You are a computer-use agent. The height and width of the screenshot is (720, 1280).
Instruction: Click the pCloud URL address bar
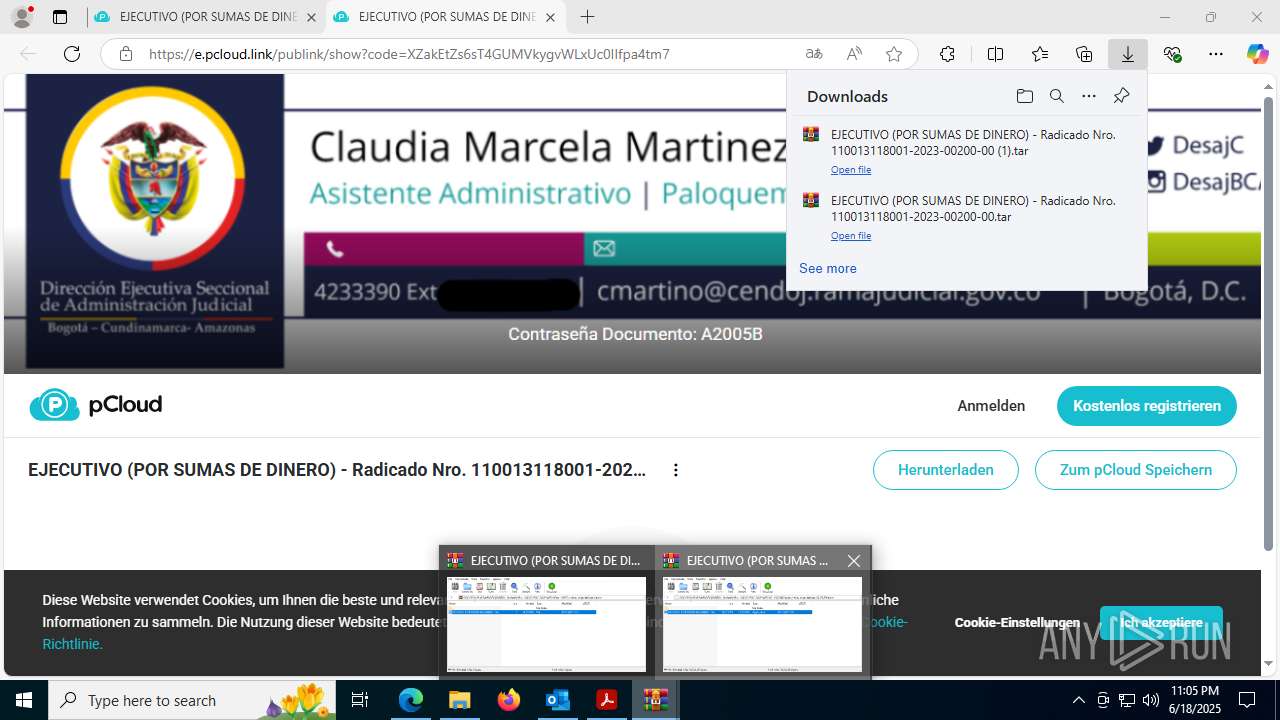coord(409,54)
